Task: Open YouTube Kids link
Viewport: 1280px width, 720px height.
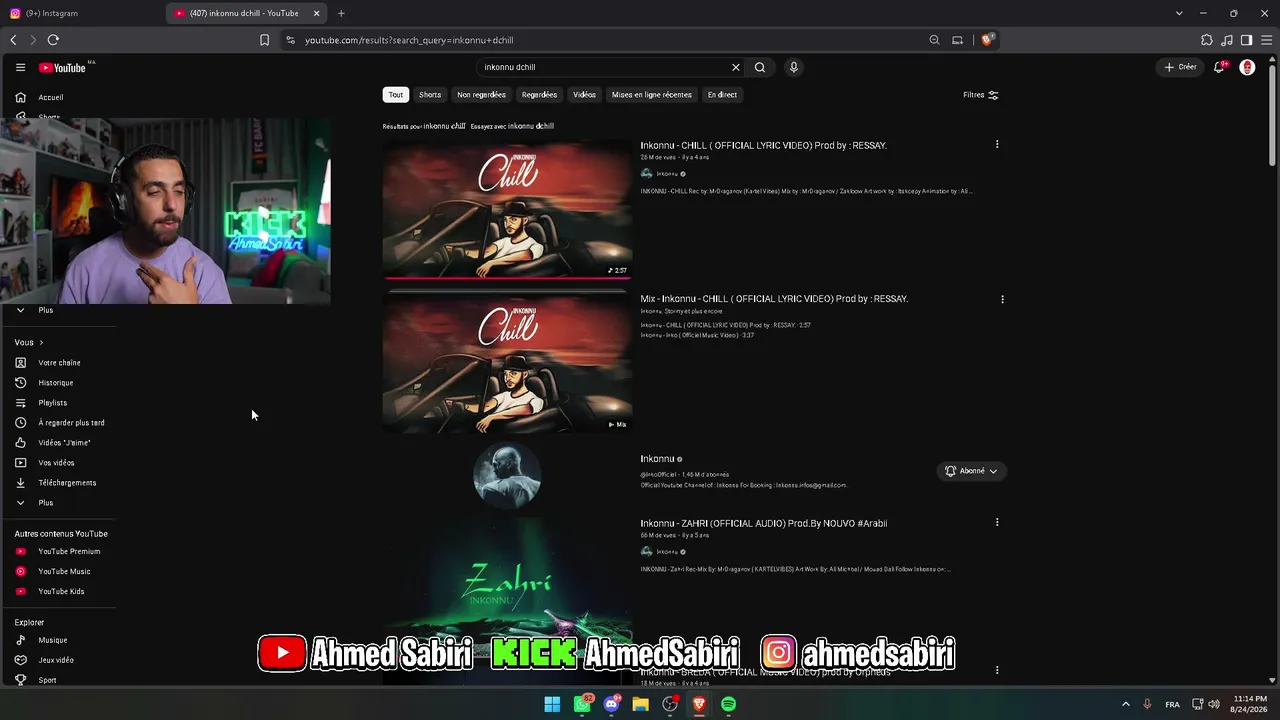Action: point(60,591)
